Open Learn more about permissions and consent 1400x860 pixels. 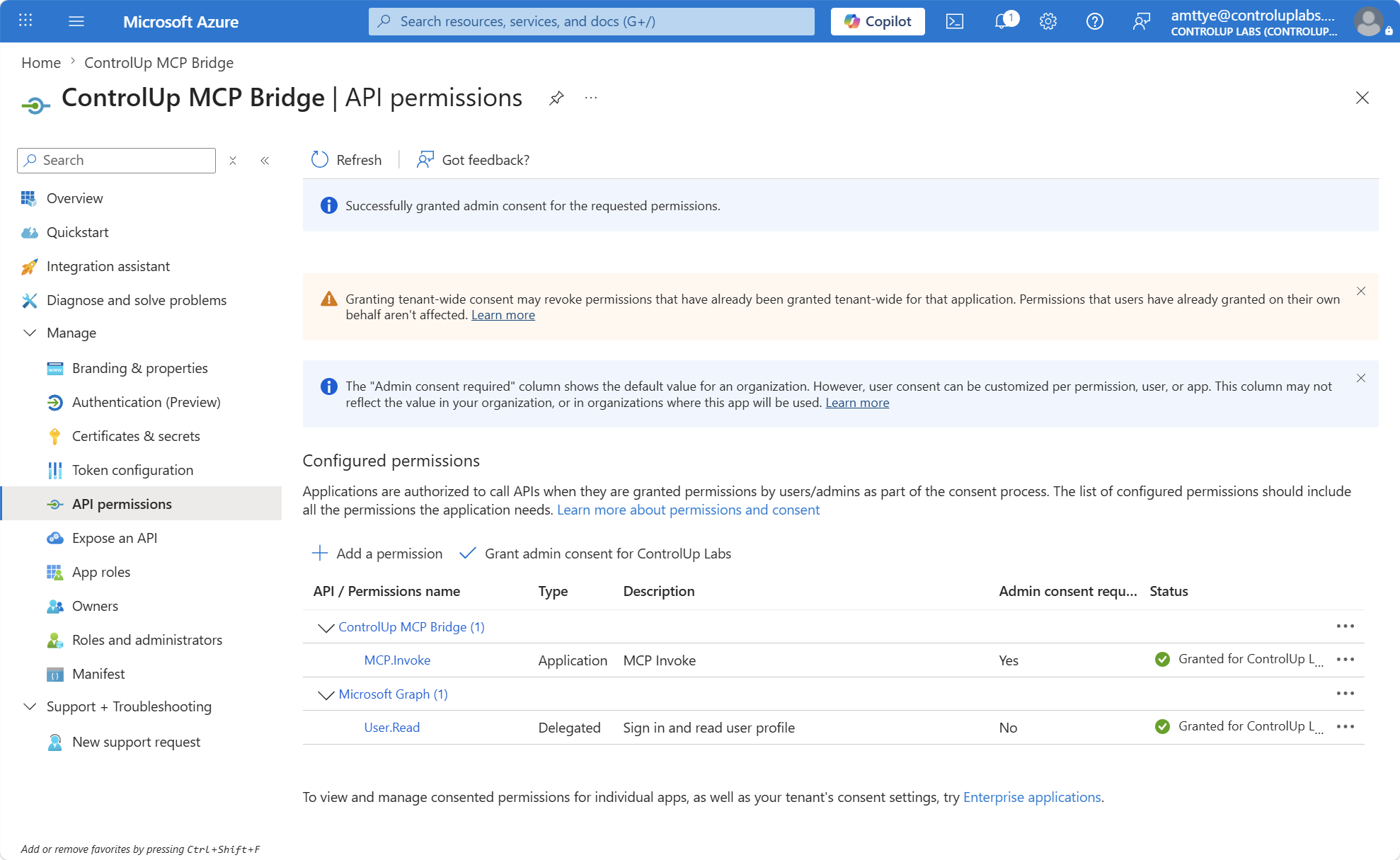click(688, 510)
